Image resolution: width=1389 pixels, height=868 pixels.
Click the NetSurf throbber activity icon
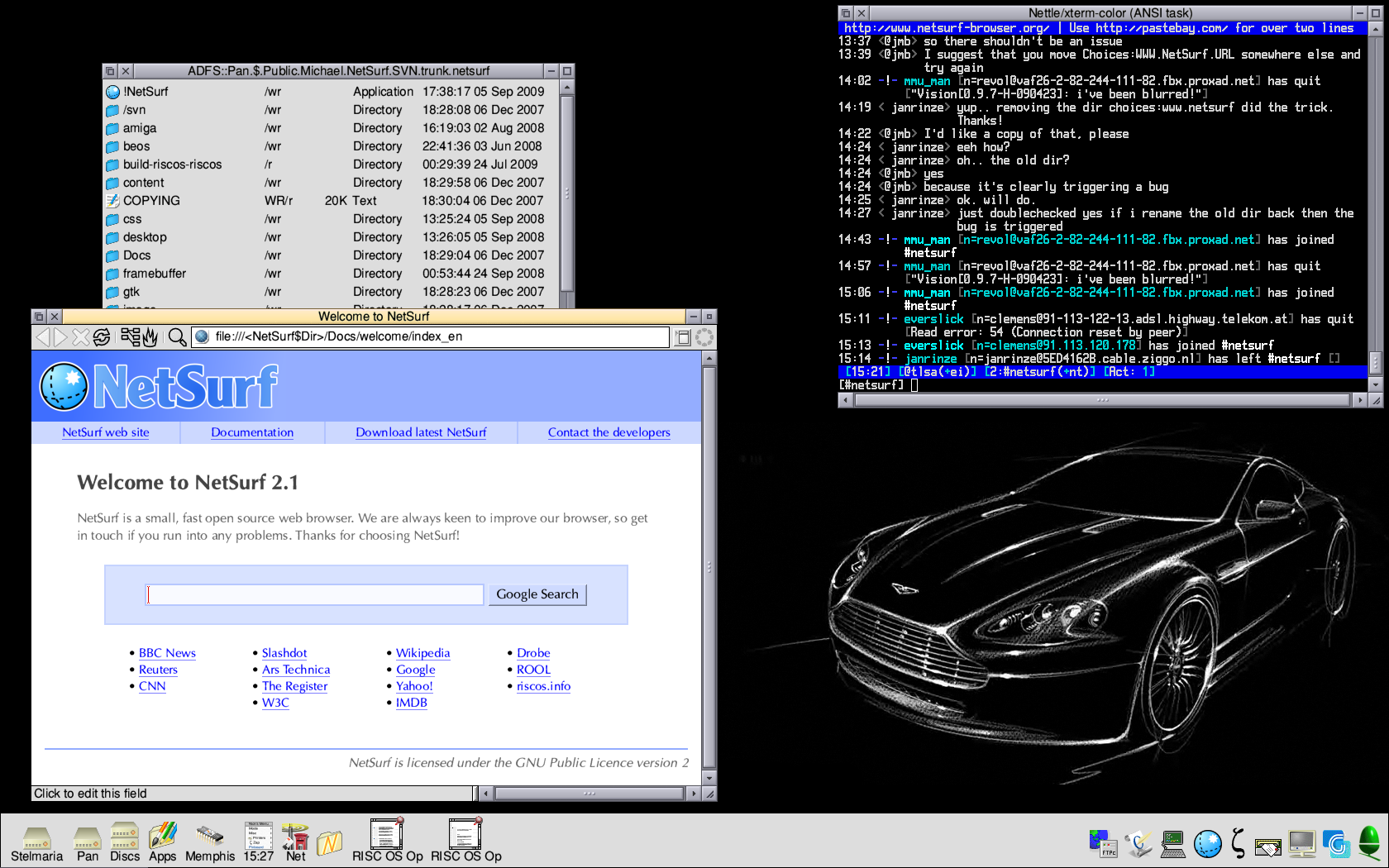[704, 336]
